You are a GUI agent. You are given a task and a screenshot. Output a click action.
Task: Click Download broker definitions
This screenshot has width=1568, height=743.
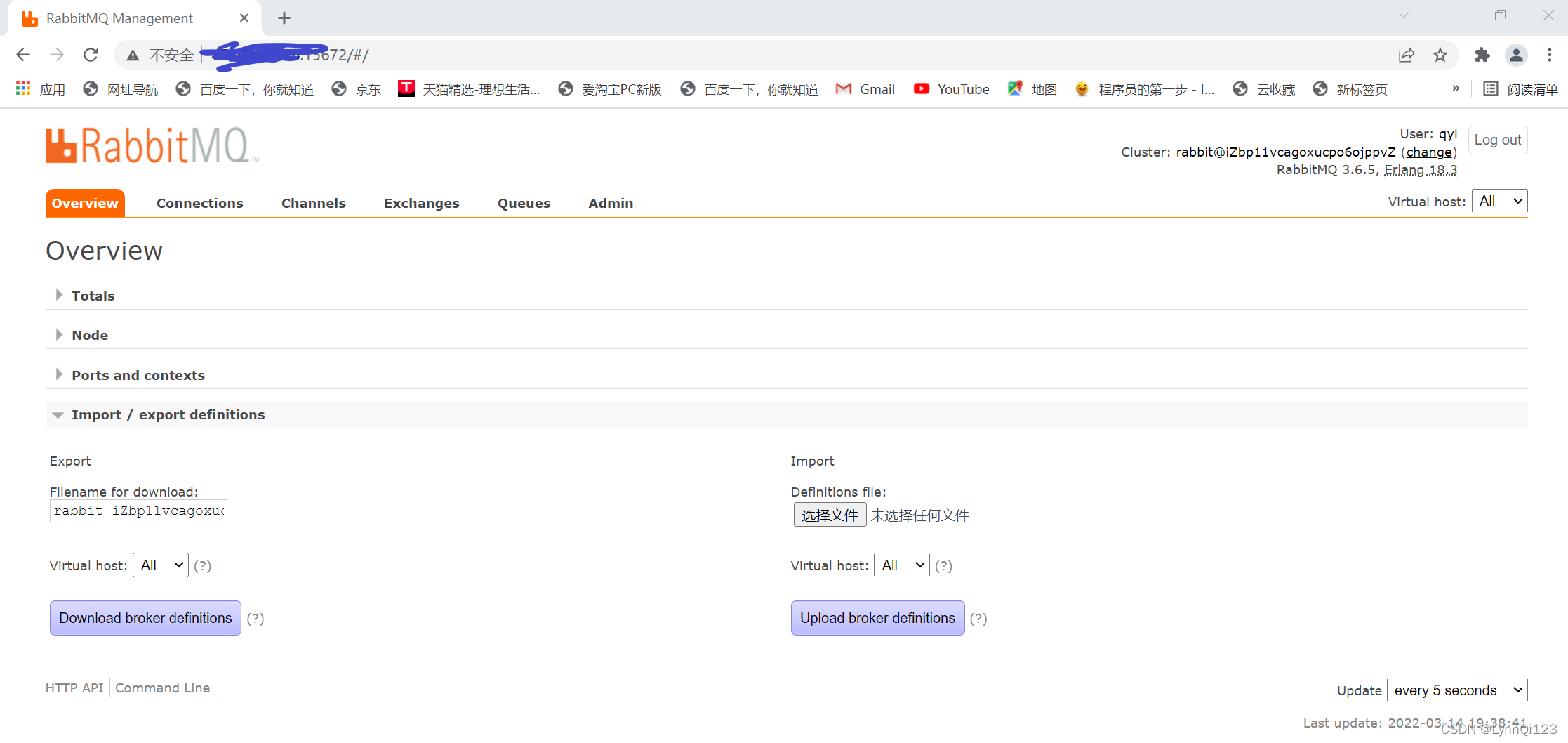[x=145, y=618]
